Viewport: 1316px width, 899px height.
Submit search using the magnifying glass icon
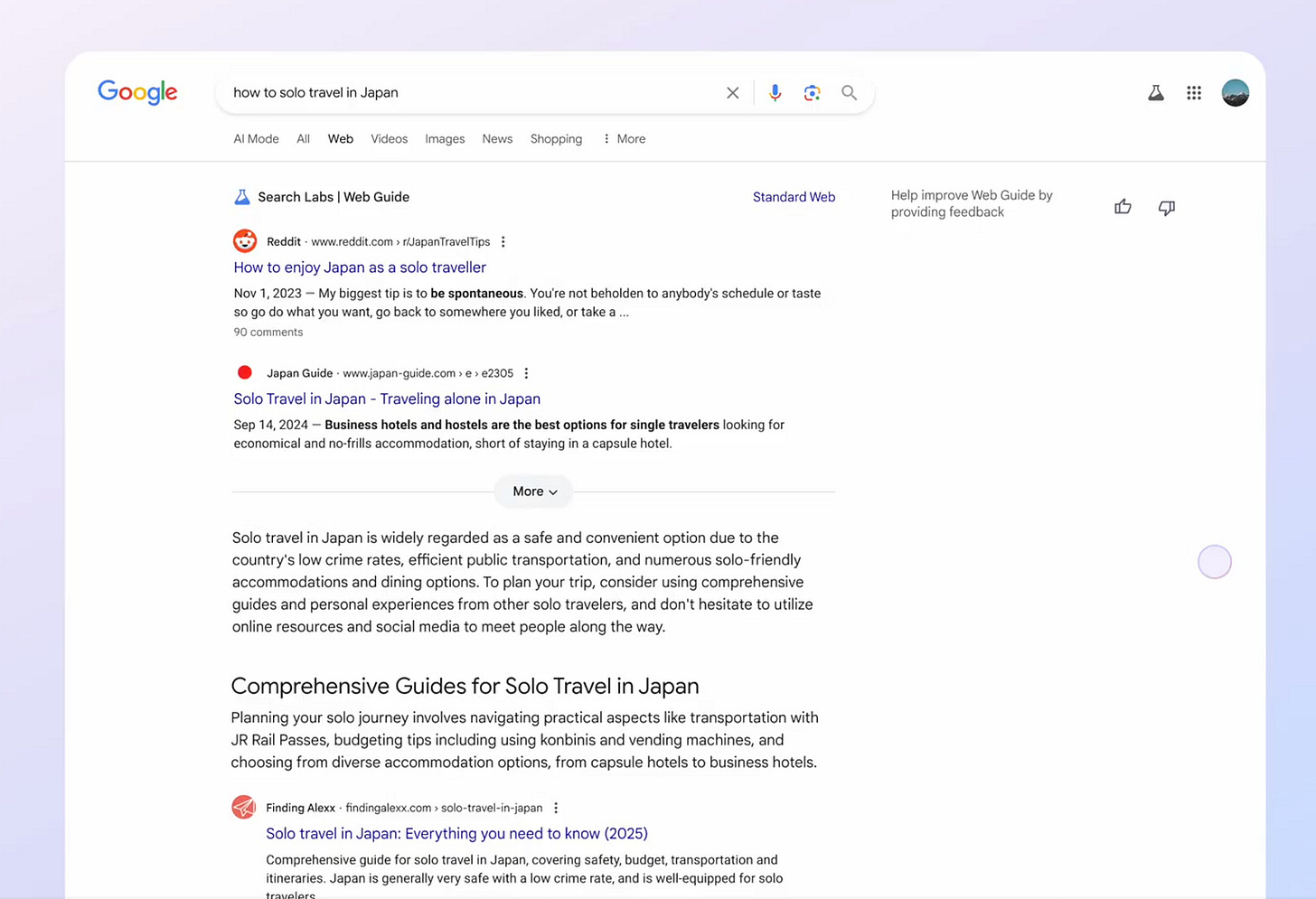pyautogui.click(x=849, y=92)
